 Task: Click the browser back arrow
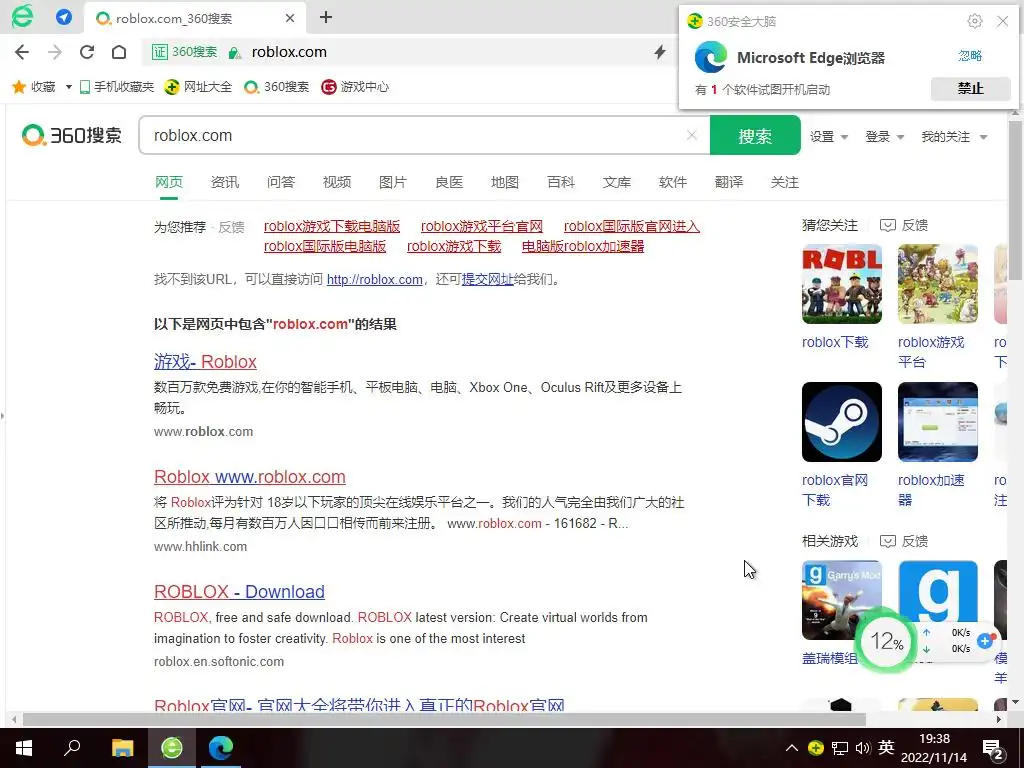[22, 52]
